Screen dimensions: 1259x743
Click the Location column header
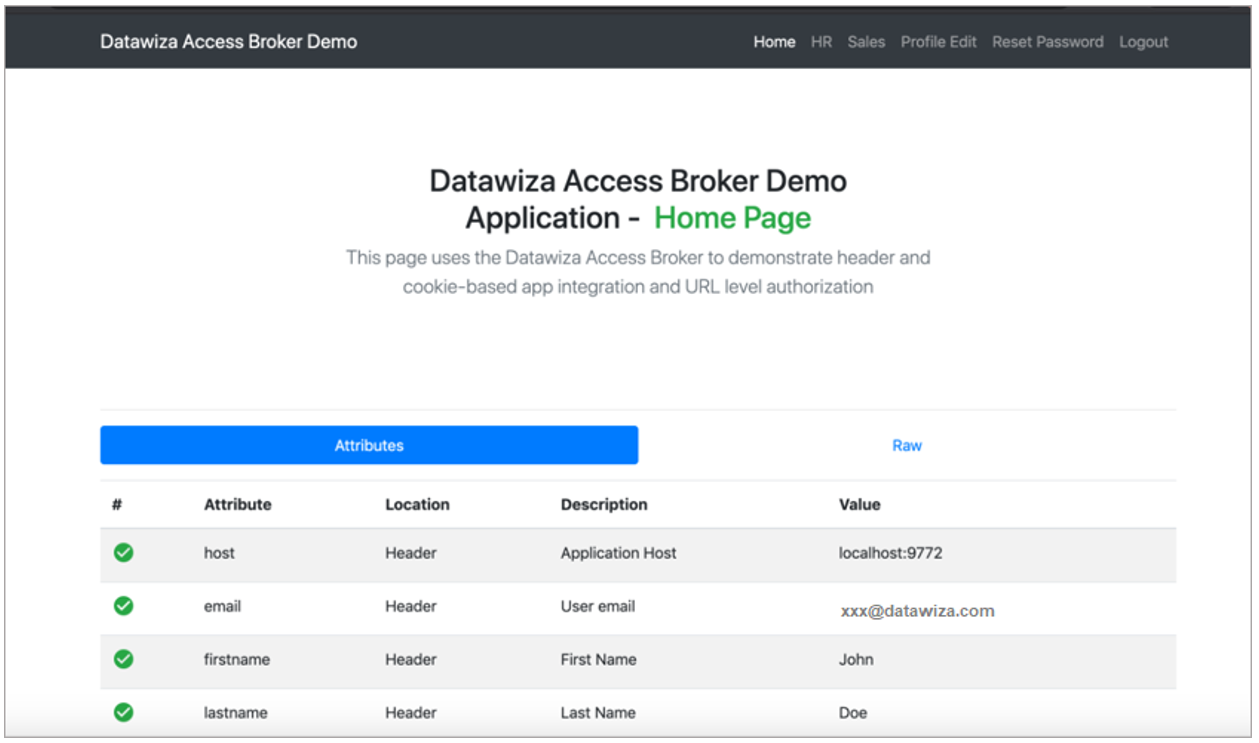point(417,505)
